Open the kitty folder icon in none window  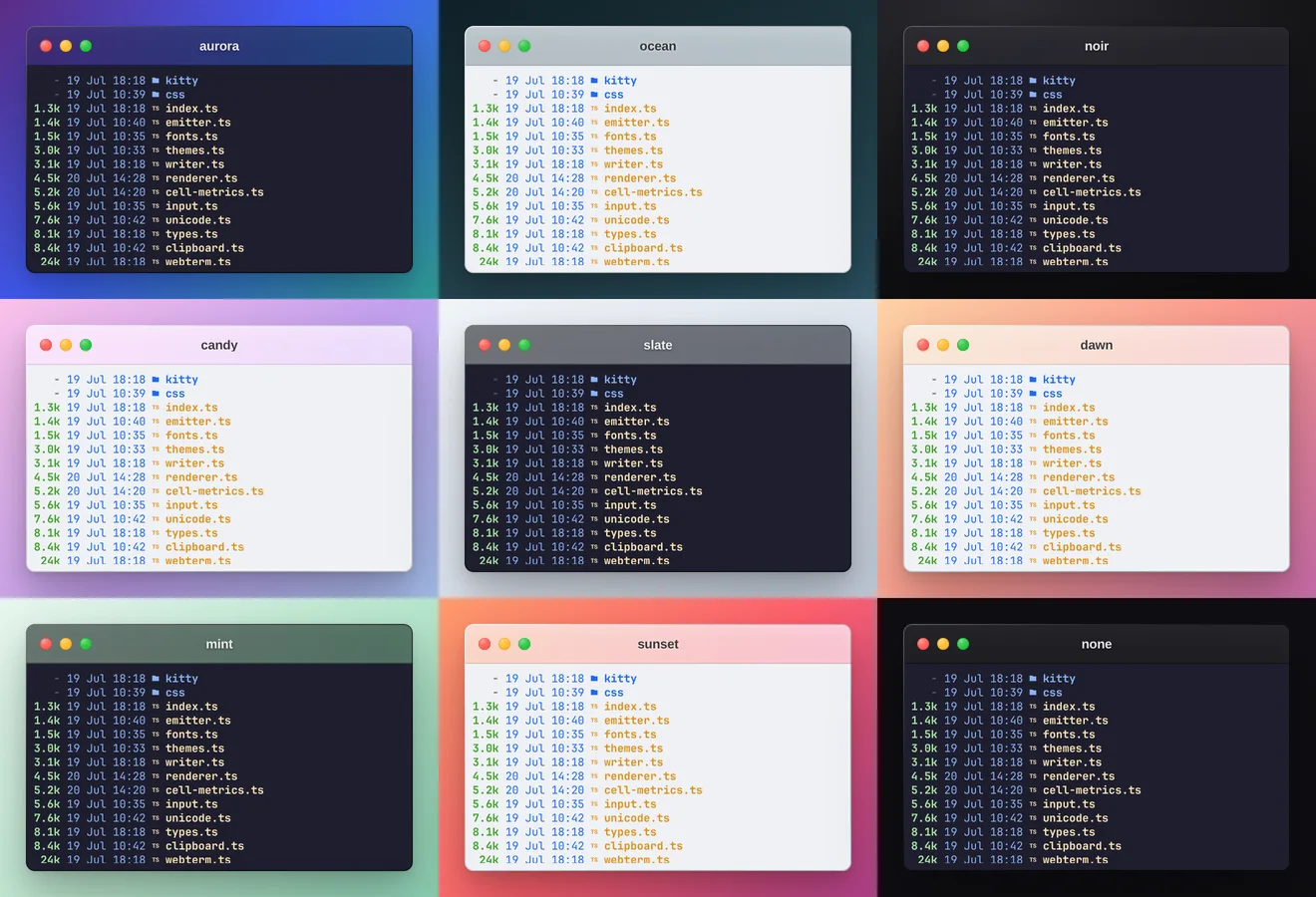[x=1033, y=679]
